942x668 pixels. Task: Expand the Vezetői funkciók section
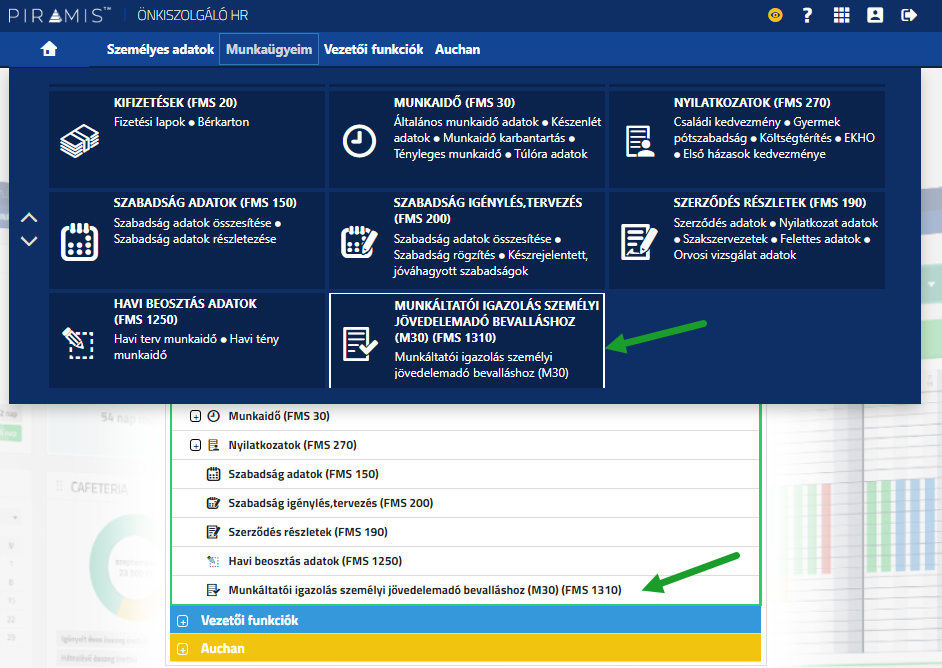point(183,620)
